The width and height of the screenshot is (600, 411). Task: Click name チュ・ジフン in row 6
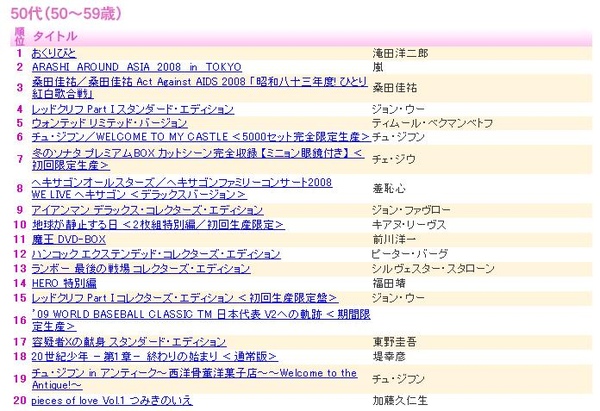coord(398,137)
